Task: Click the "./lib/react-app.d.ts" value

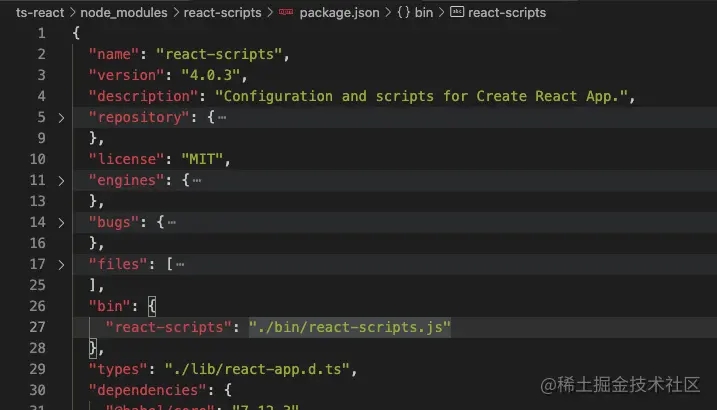Action: [x=257, y=369]
